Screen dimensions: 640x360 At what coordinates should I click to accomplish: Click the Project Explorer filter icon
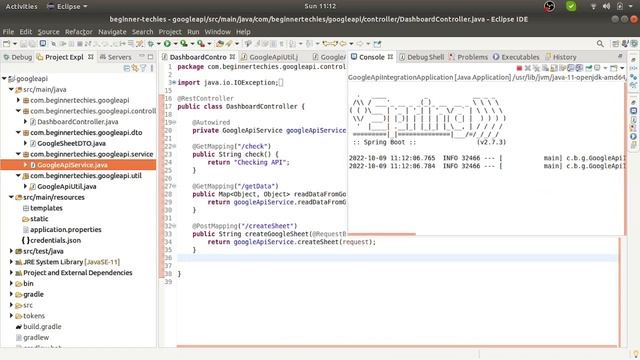[143, 68]
